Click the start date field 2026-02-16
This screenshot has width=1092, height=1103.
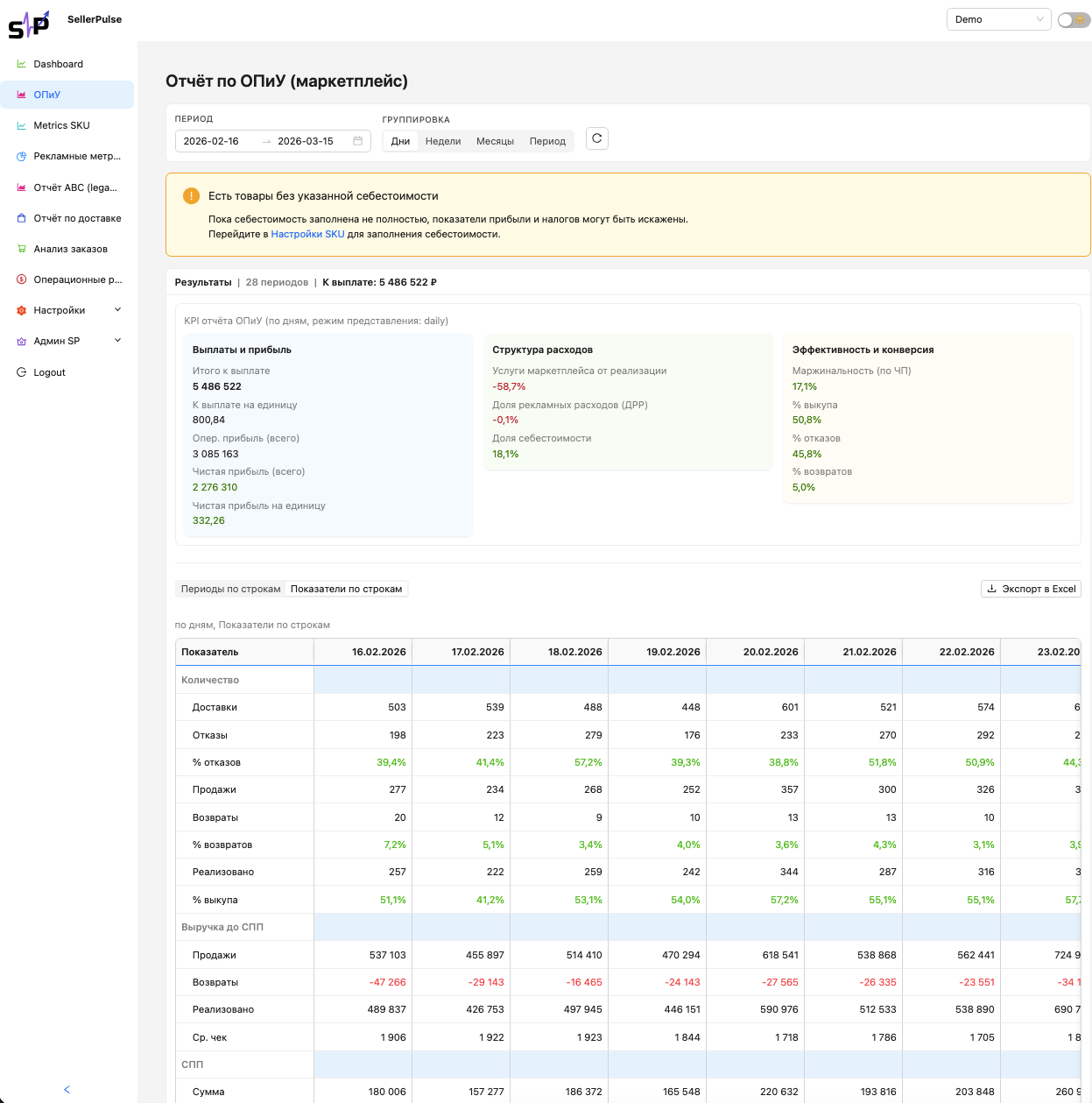(x=212, y=141)
